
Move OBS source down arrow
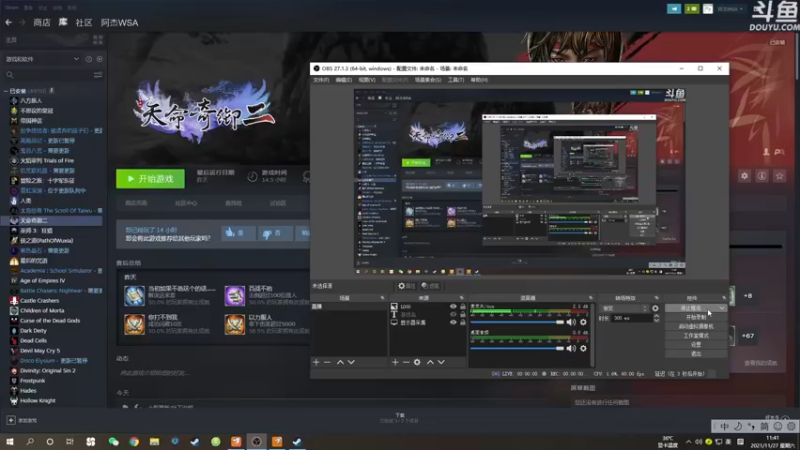tap(441, 362)
